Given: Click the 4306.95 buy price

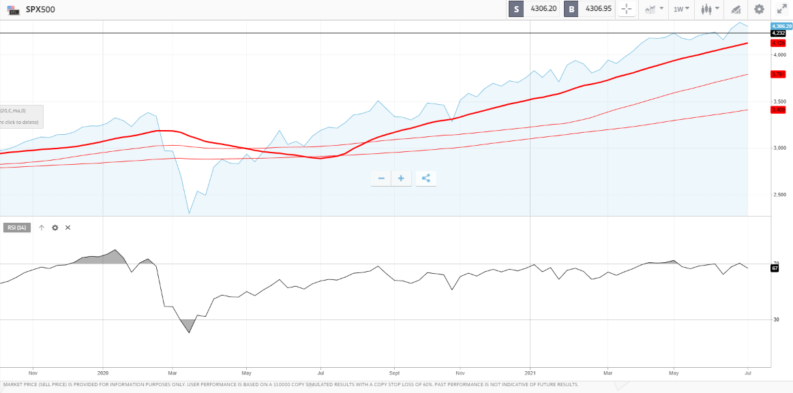Looking at the screenshot, I should point(597,9).
